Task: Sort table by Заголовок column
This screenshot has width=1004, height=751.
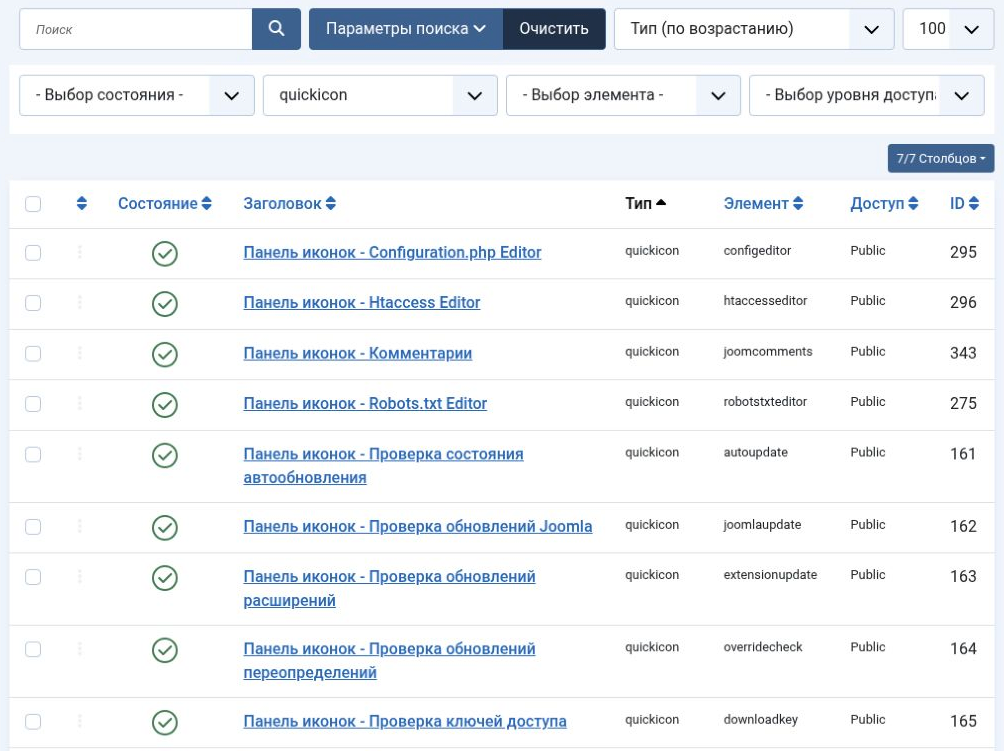Action: coord(289,204)
